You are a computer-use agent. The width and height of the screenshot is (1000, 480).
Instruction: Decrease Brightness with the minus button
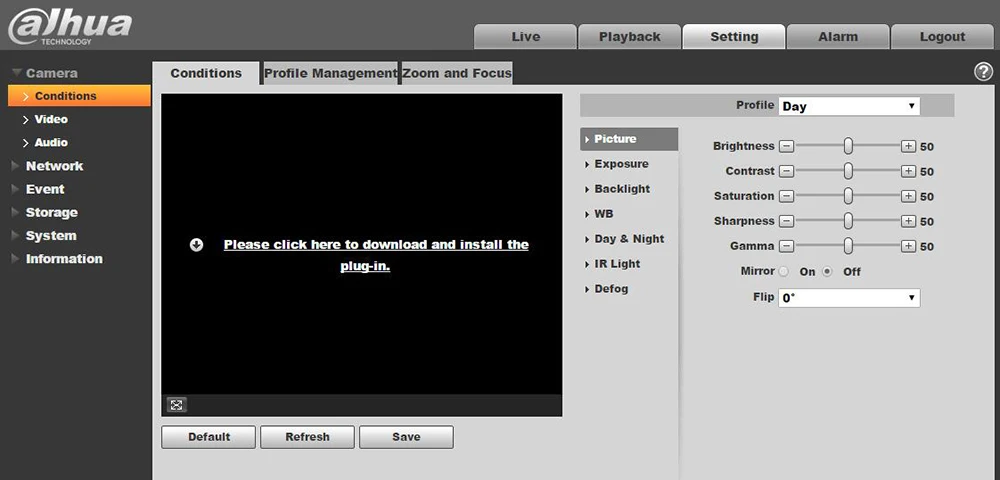point(787,146)
